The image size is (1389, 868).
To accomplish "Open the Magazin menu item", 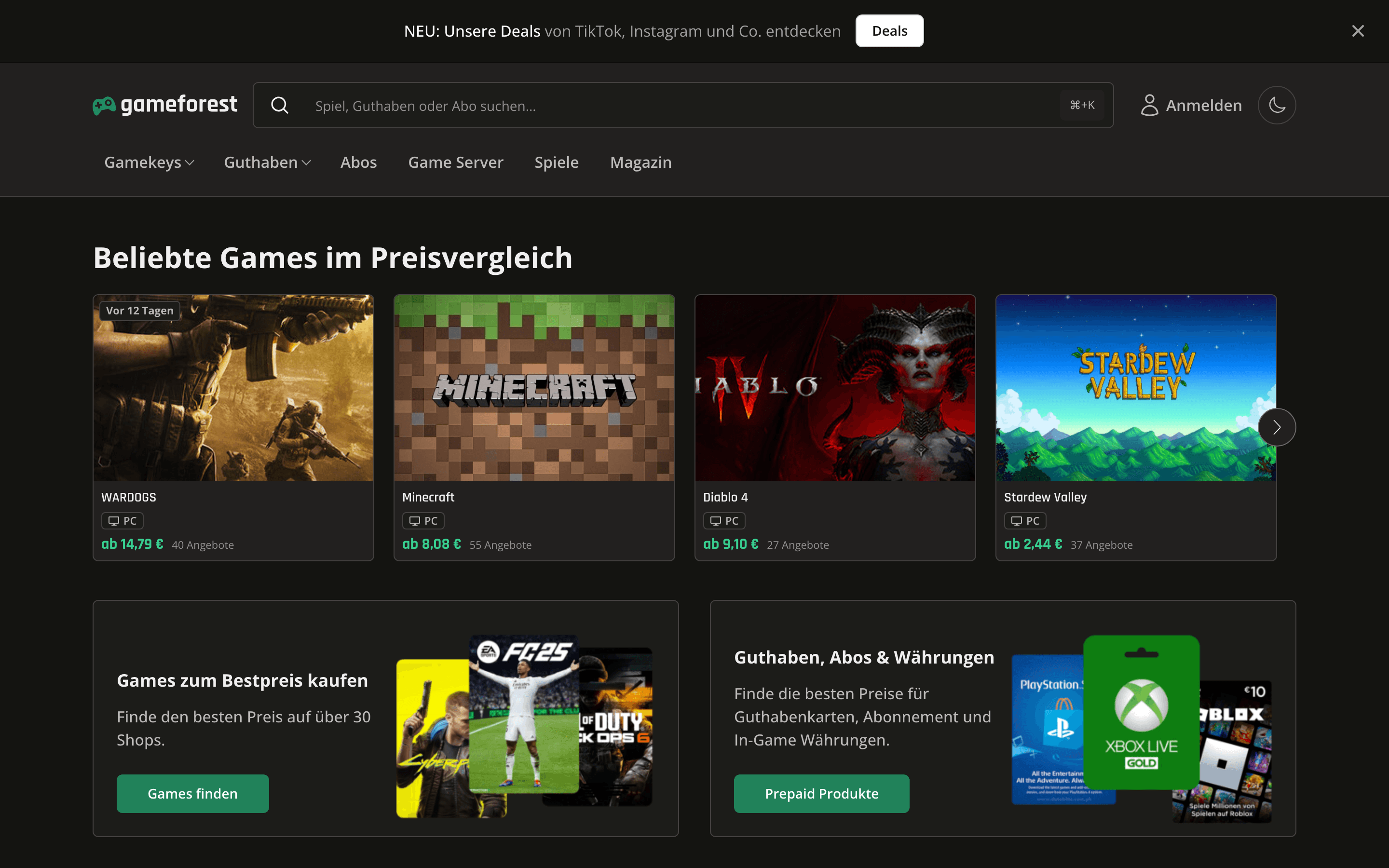I will 640,163.
